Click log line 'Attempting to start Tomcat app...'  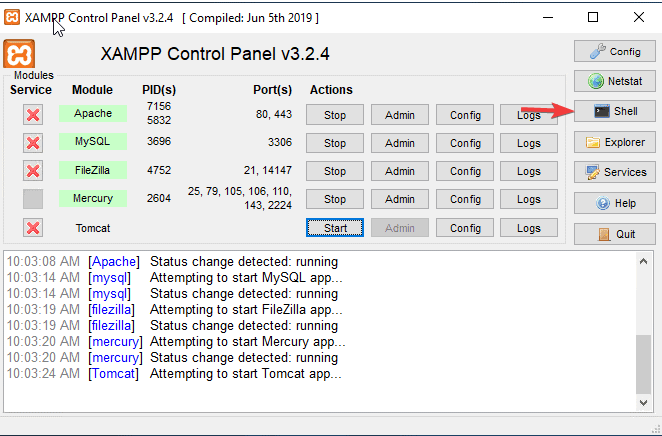coord(246,374)
